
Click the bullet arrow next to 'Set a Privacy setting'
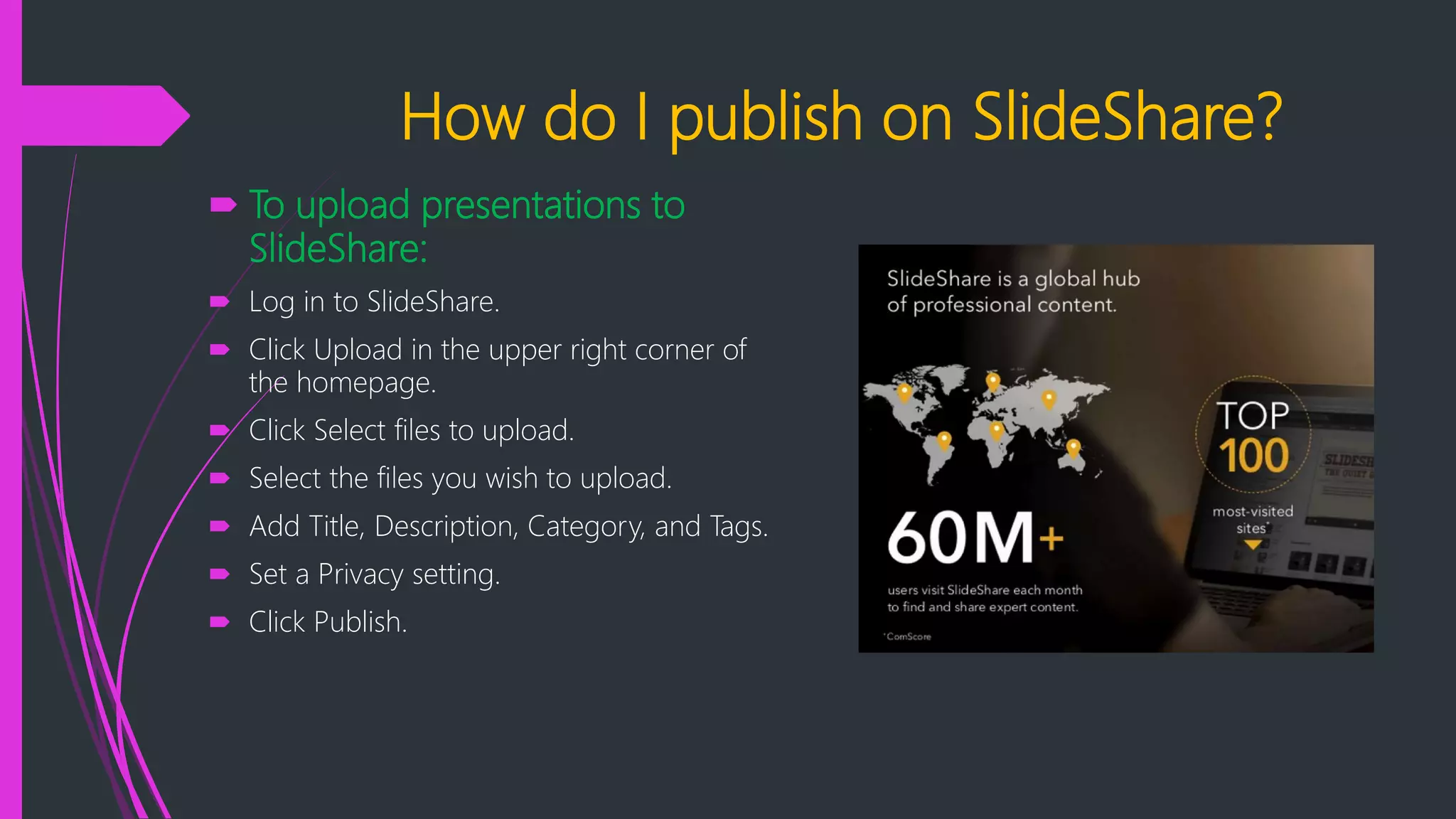pyautogui.click(x=220, y=574)
